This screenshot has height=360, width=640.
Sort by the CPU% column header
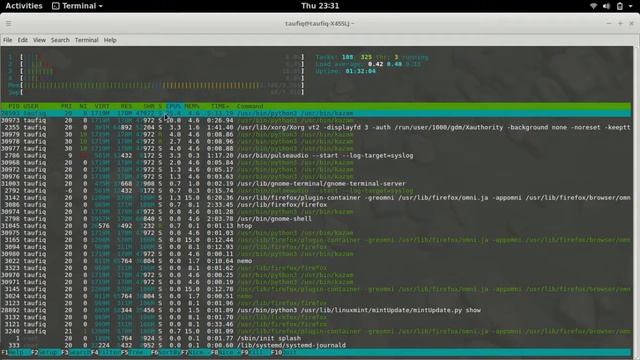tap(174, 106)
